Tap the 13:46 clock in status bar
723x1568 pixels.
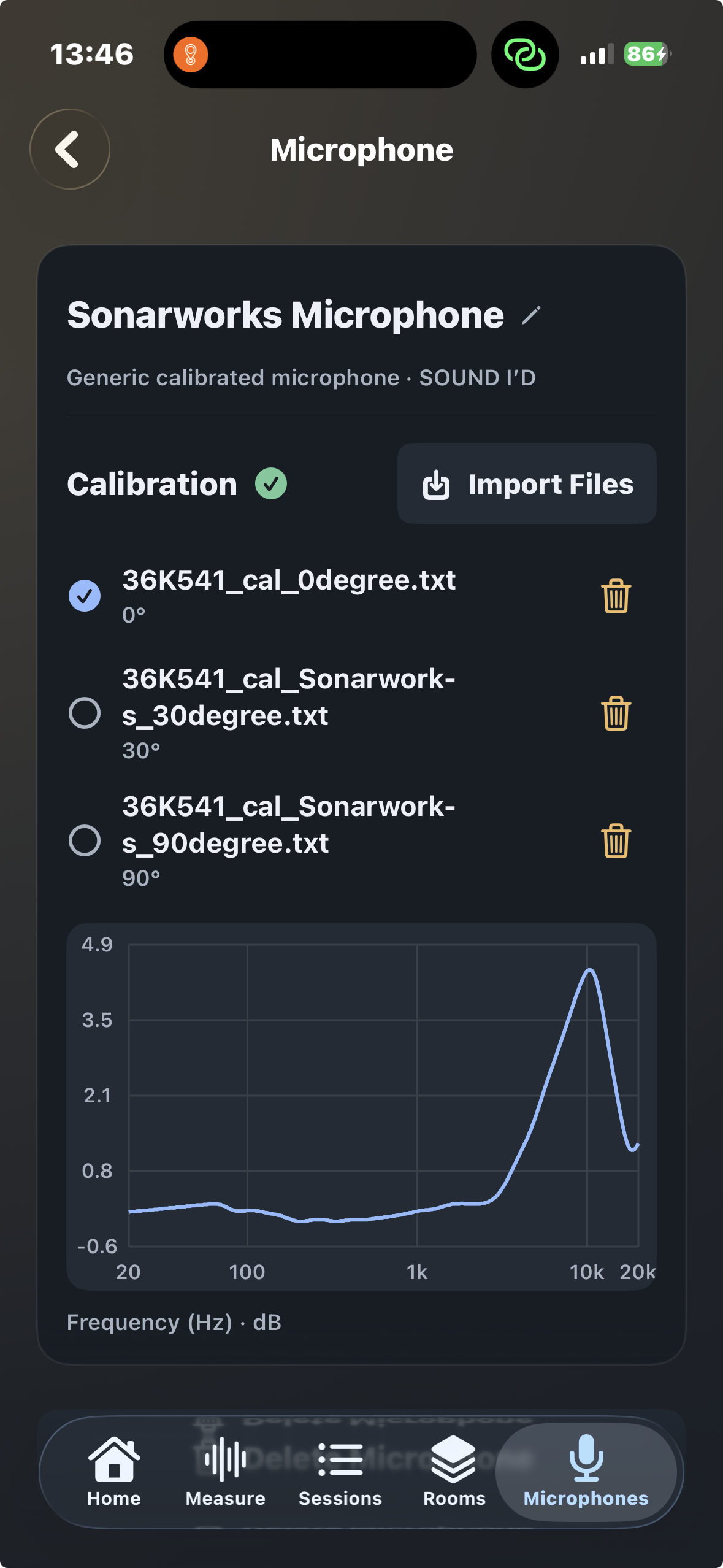click(x=92, y=55)
